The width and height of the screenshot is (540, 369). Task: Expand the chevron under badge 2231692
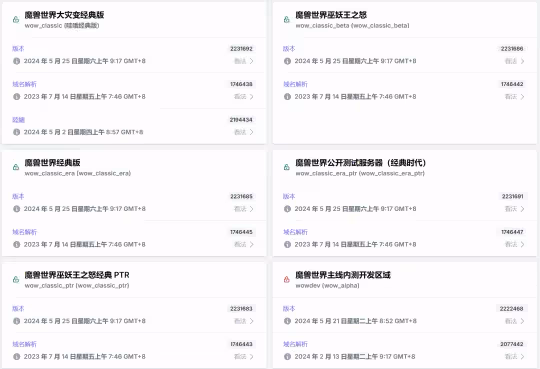(x=252, y=61)
